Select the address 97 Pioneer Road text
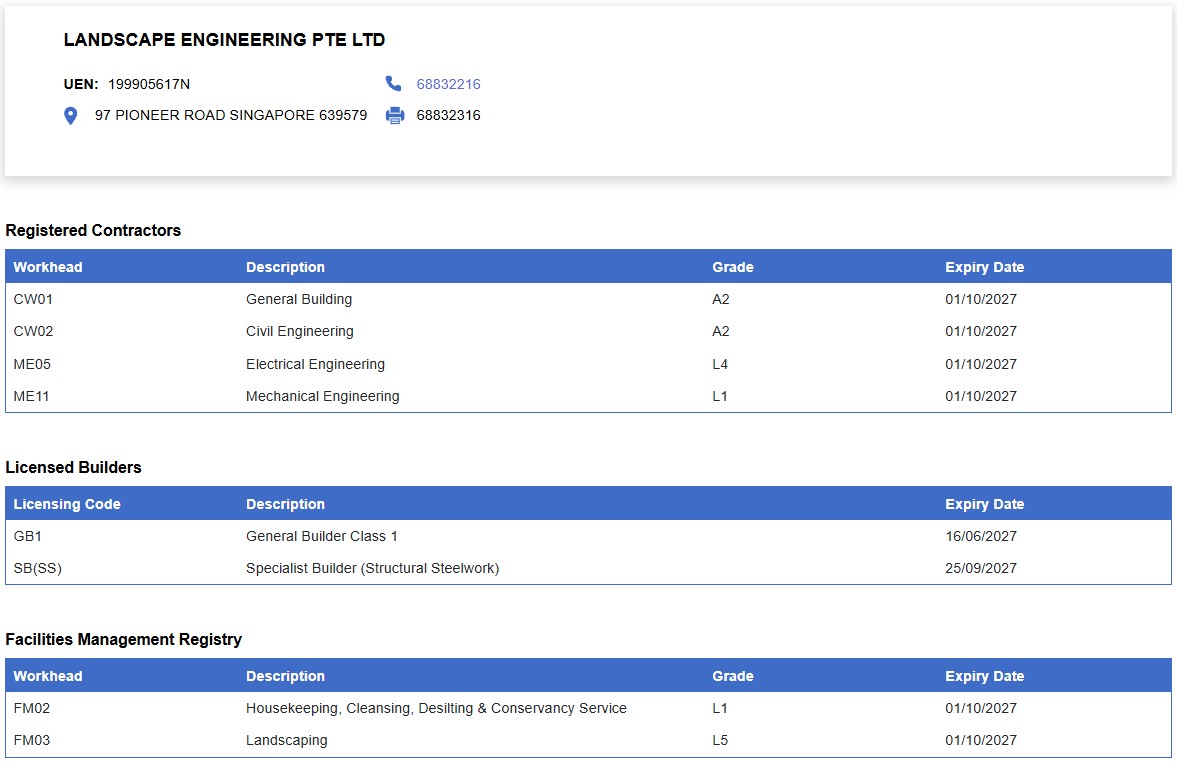This screenshot has width=1177, height=763. coord(230,116)
